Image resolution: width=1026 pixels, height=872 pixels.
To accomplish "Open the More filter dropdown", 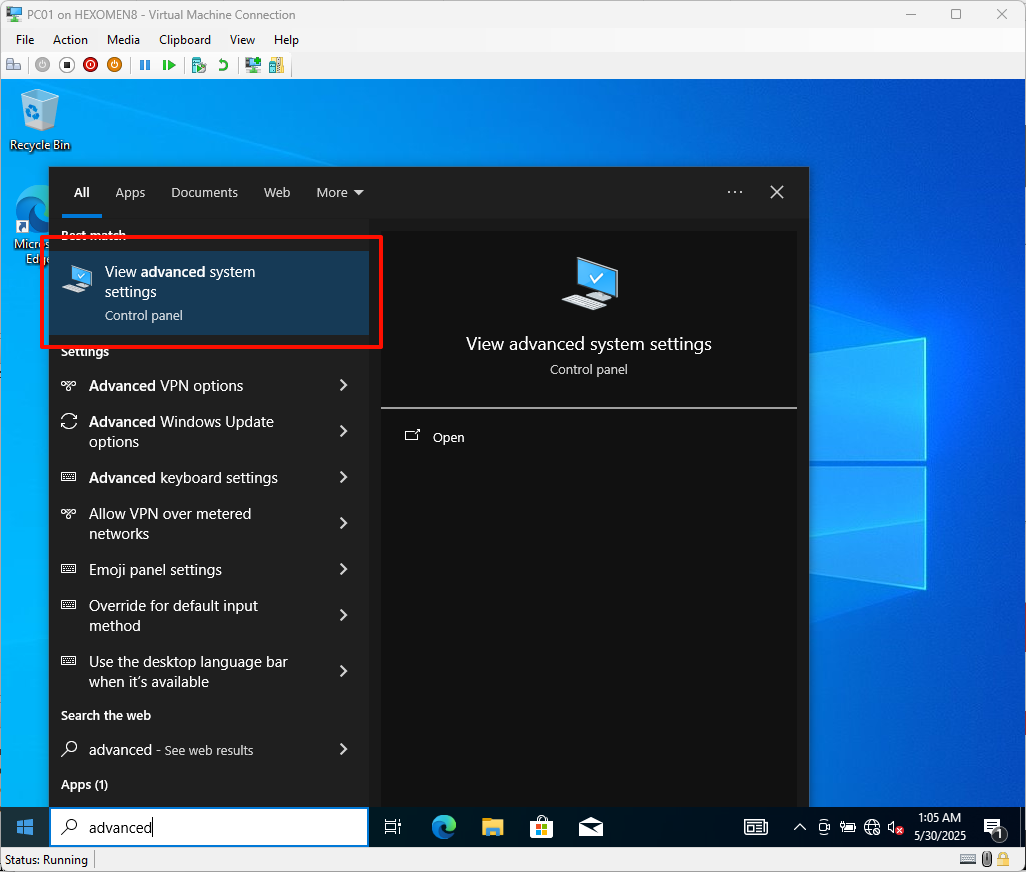I will 340,193.
